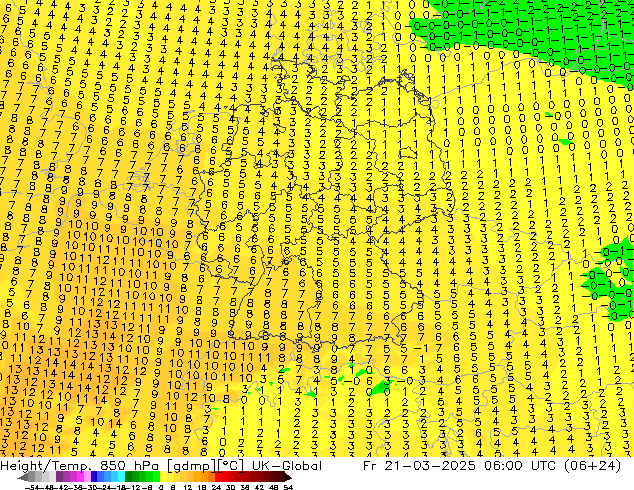Click the '[gdmp]' unit label
634x490 pixels.
tap(191, 466)
